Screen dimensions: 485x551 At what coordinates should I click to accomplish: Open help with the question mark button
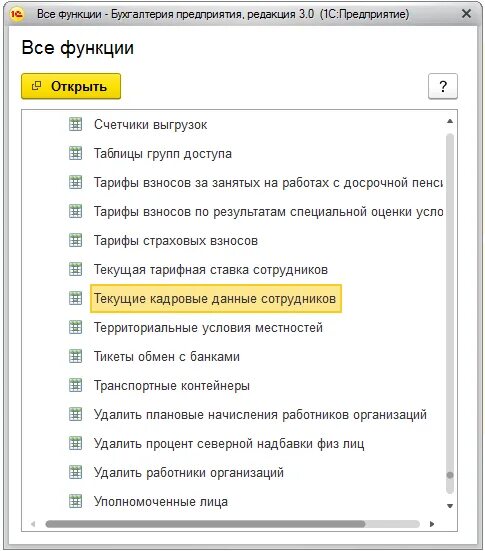443,86
